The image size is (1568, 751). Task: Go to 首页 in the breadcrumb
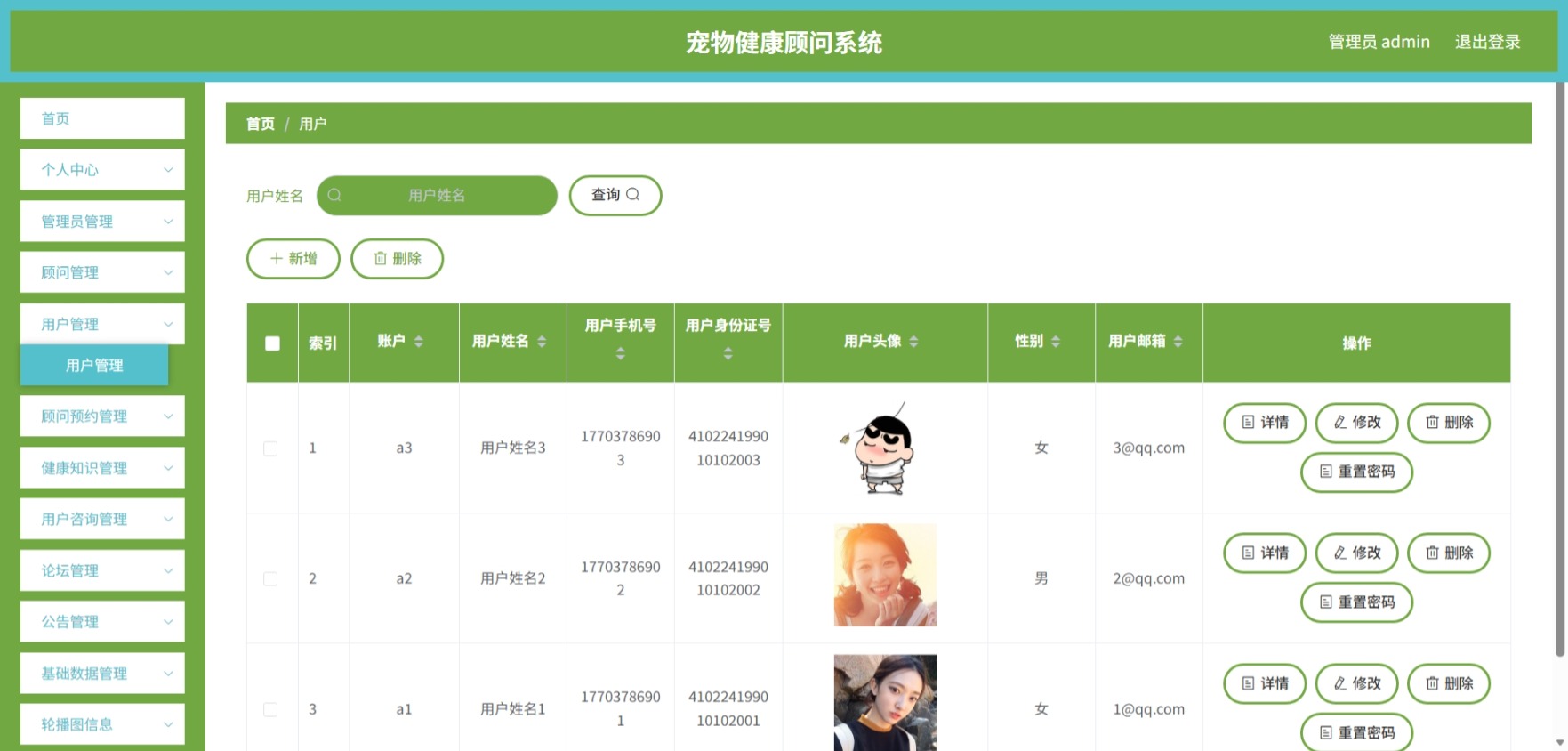261,124
